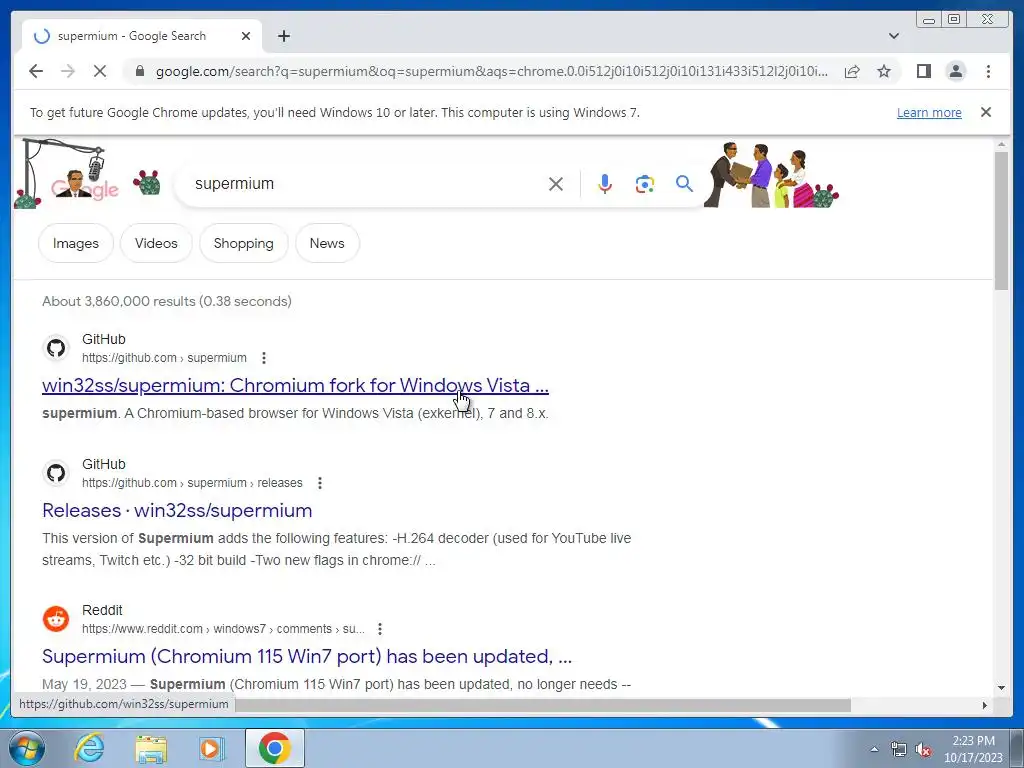Screen dimensions: 1024x768
Task: Click in the supermium search field
Action: [366, 184]
